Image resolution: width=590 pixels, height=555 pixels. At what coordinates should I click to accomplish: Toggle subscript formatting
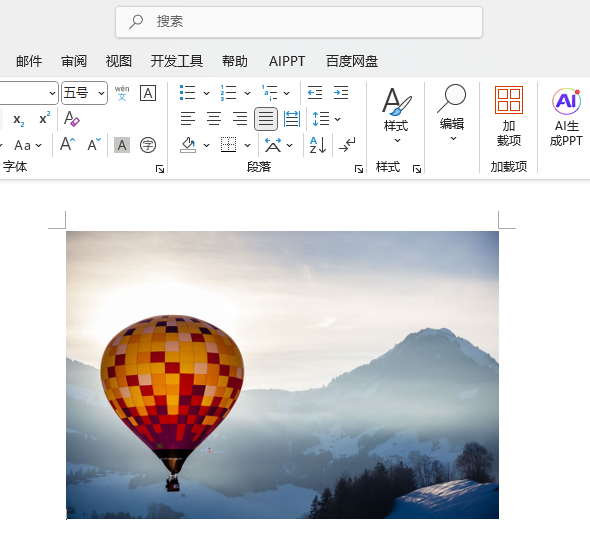pyautogui.click(x=18, y=119)
